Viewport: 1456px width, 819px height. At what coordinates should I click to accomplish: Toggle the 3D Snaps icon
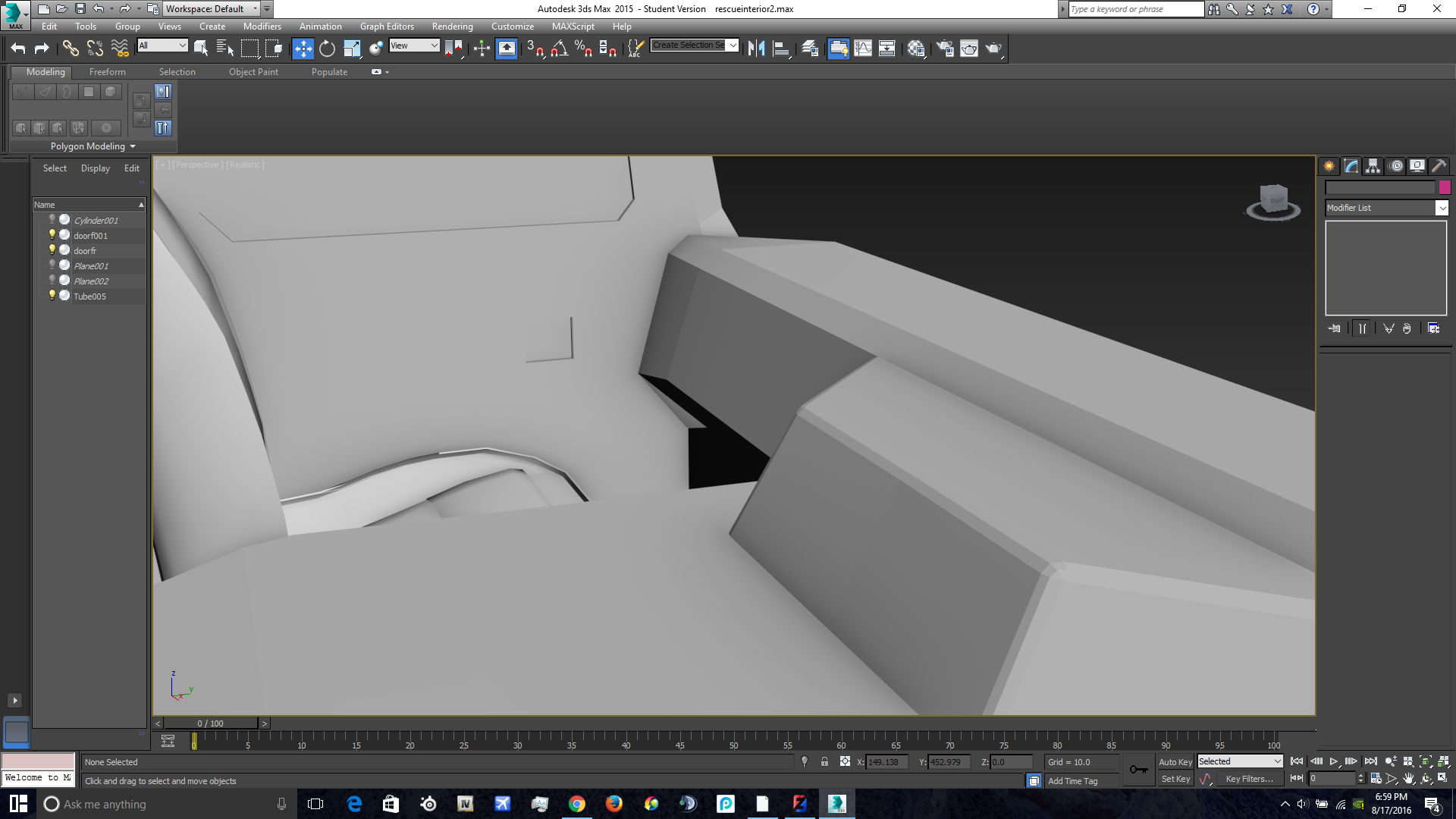coord(535,49)
